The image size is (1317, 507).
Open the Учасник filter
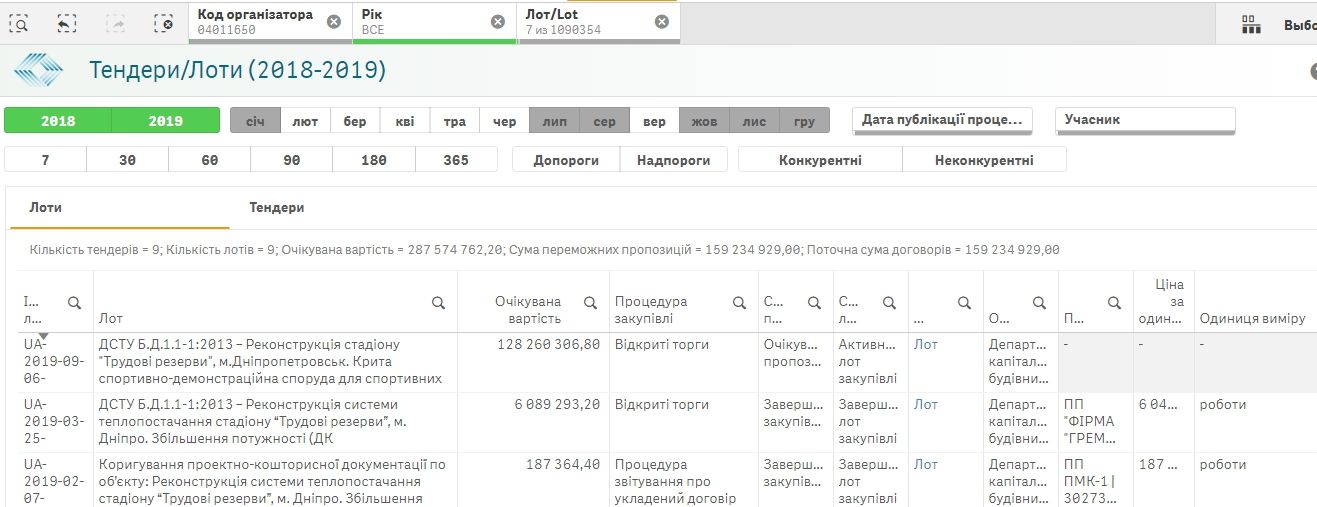tap(1145, 120)
